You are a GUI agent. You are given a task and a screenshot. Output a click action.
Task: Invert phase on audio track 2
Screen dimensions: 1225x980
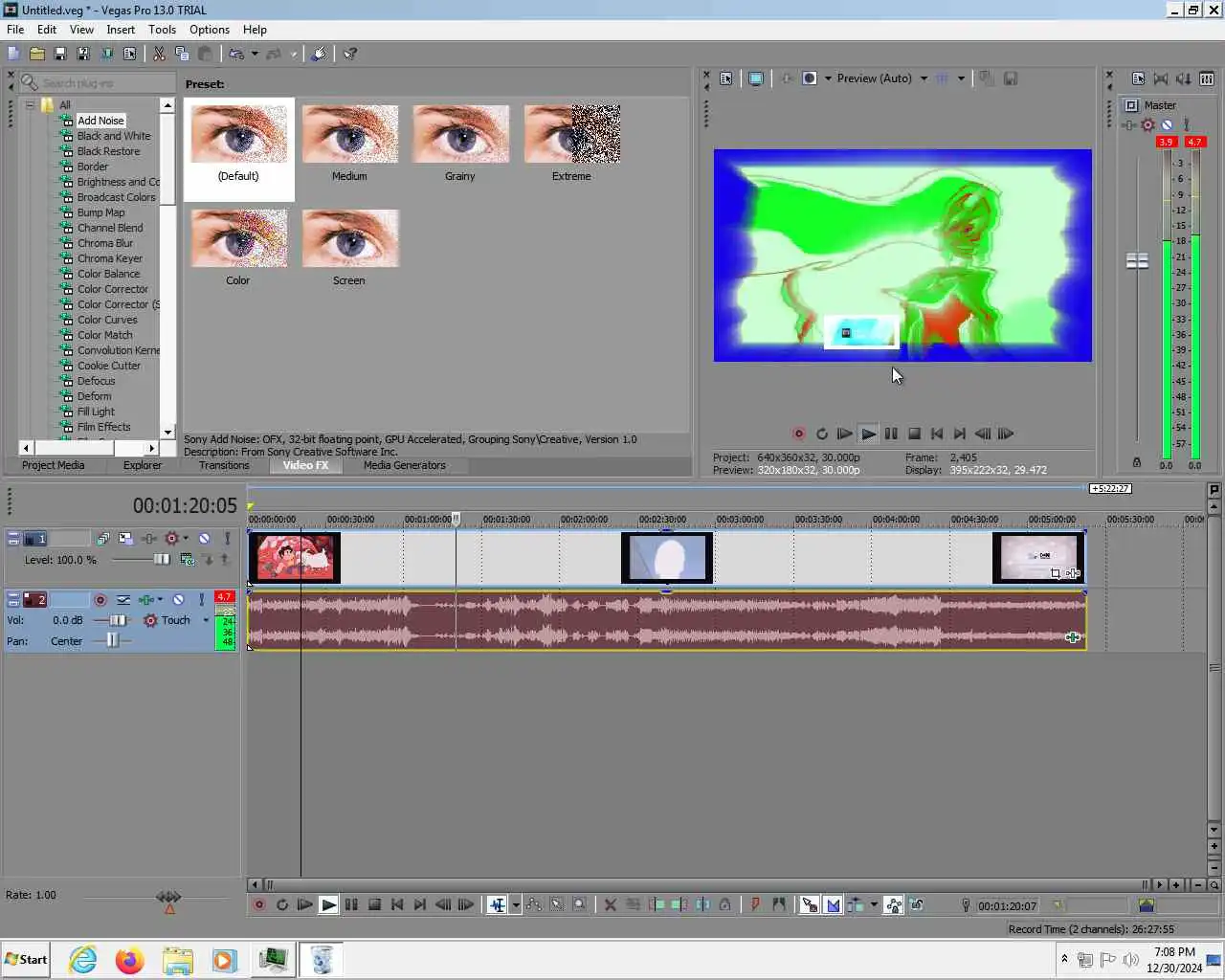coord(123,600)
